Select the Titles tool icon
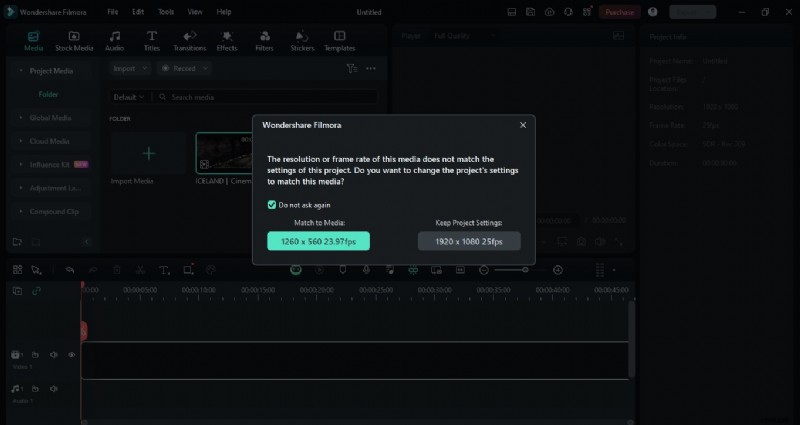 coord(152,40)
